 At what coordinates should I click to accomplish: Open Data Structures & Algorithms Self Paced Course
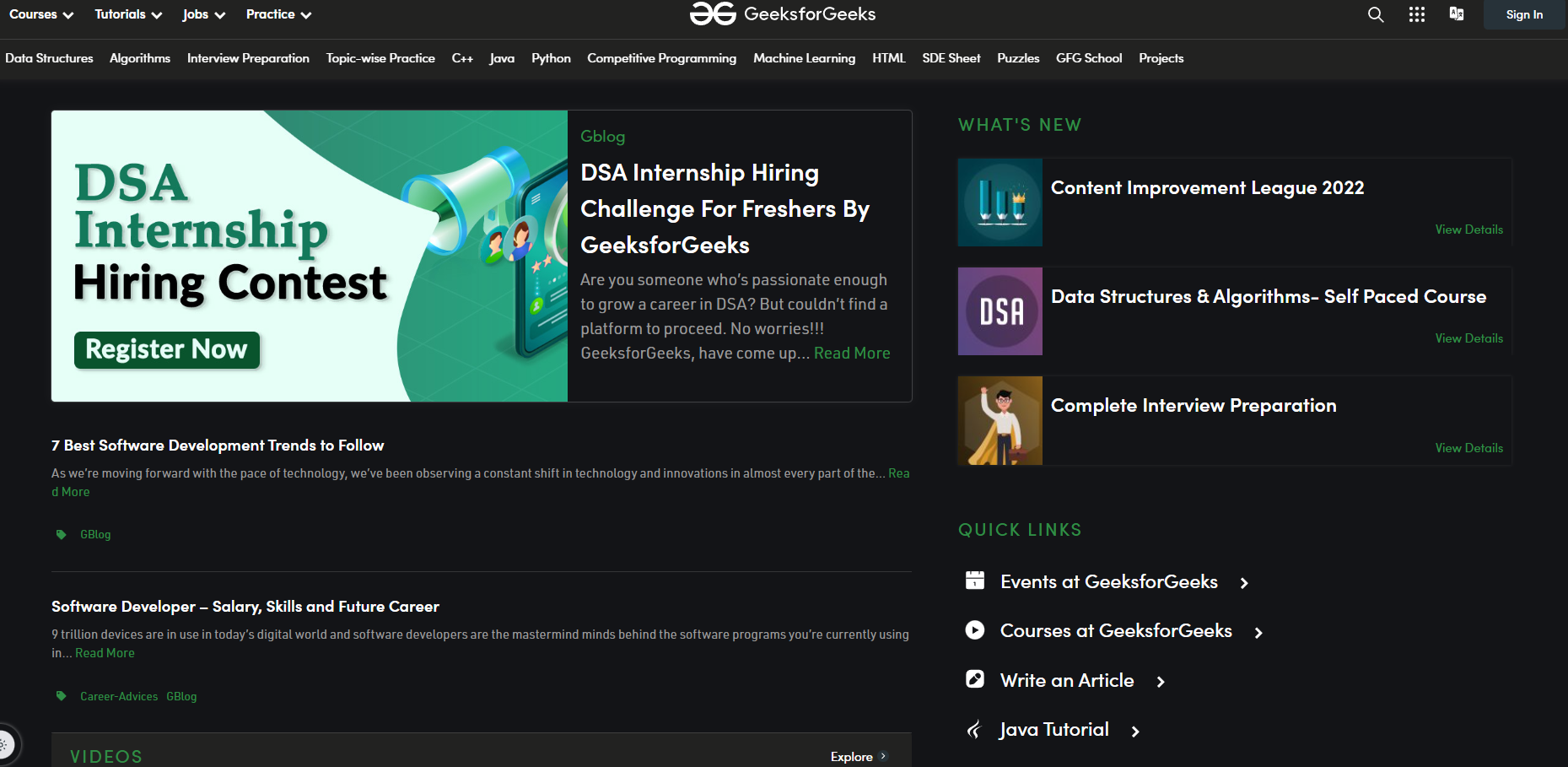1269,297
